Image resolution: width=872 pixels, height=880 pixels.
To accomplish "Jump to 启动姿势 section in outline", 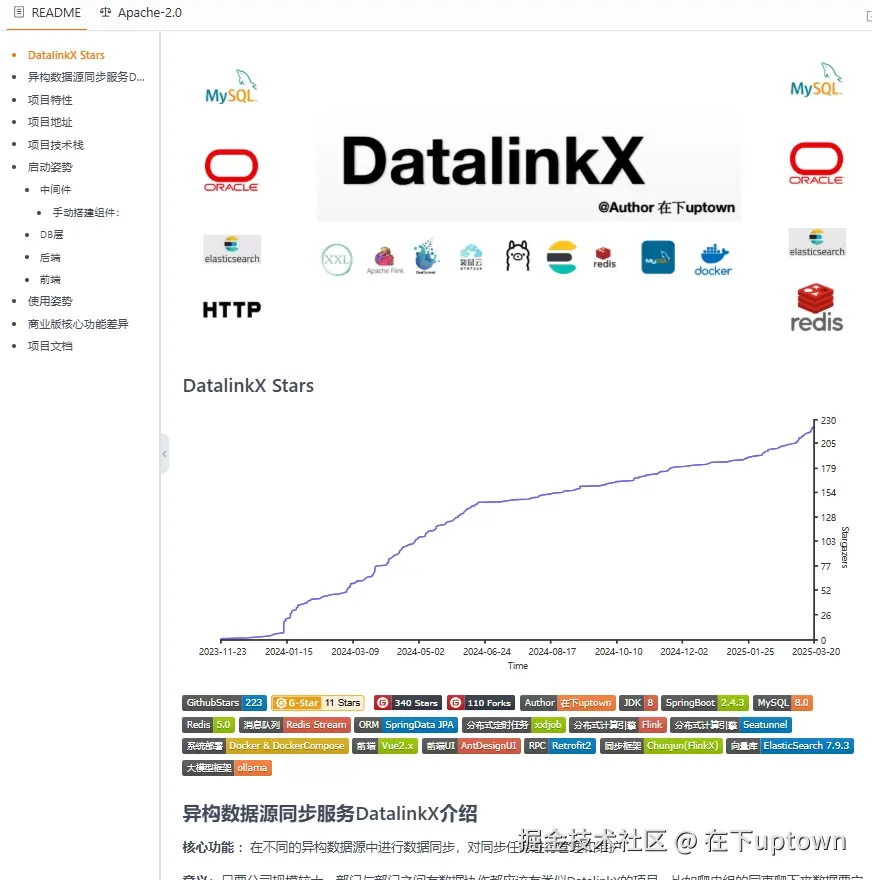I will tap(50, 167).
